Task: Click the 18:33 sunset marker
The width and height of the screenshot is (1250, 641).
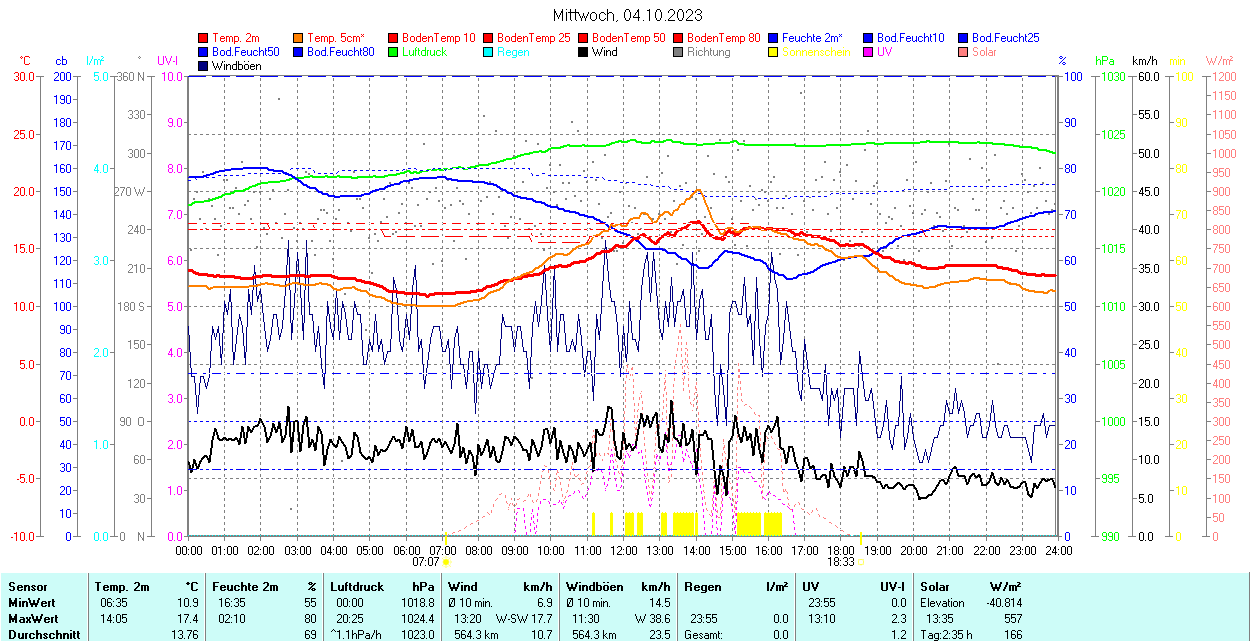Action: point(841,562)
